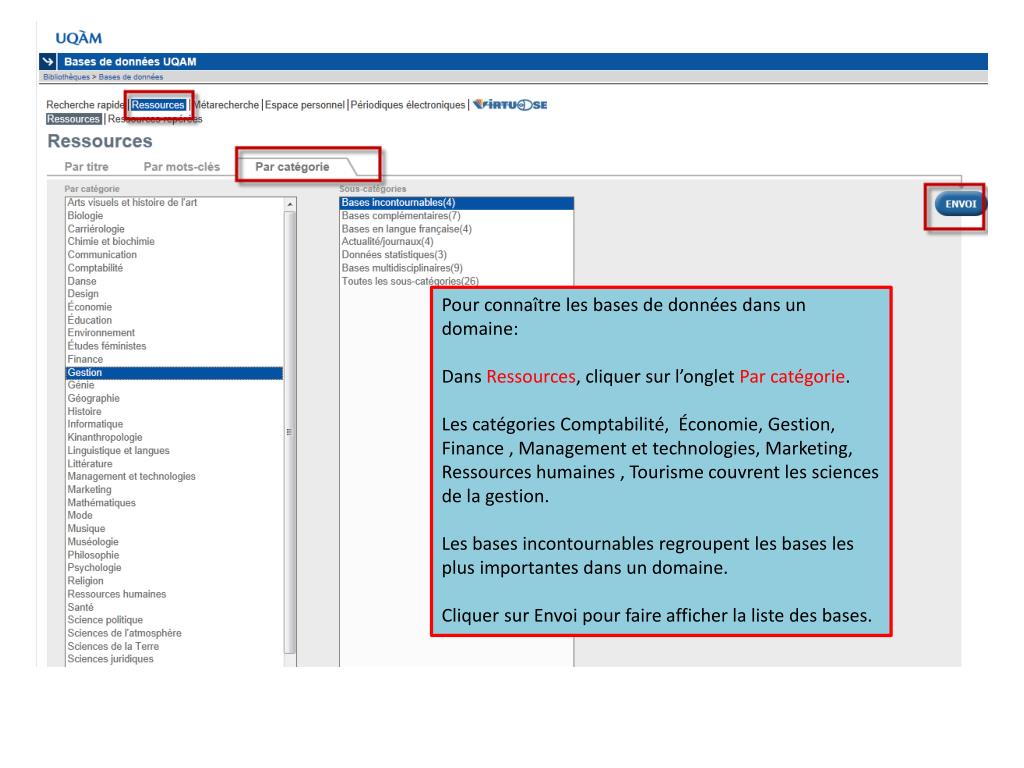Select the Santé category
Viewport: 1024px width, 768px height.
pos(174,607)
